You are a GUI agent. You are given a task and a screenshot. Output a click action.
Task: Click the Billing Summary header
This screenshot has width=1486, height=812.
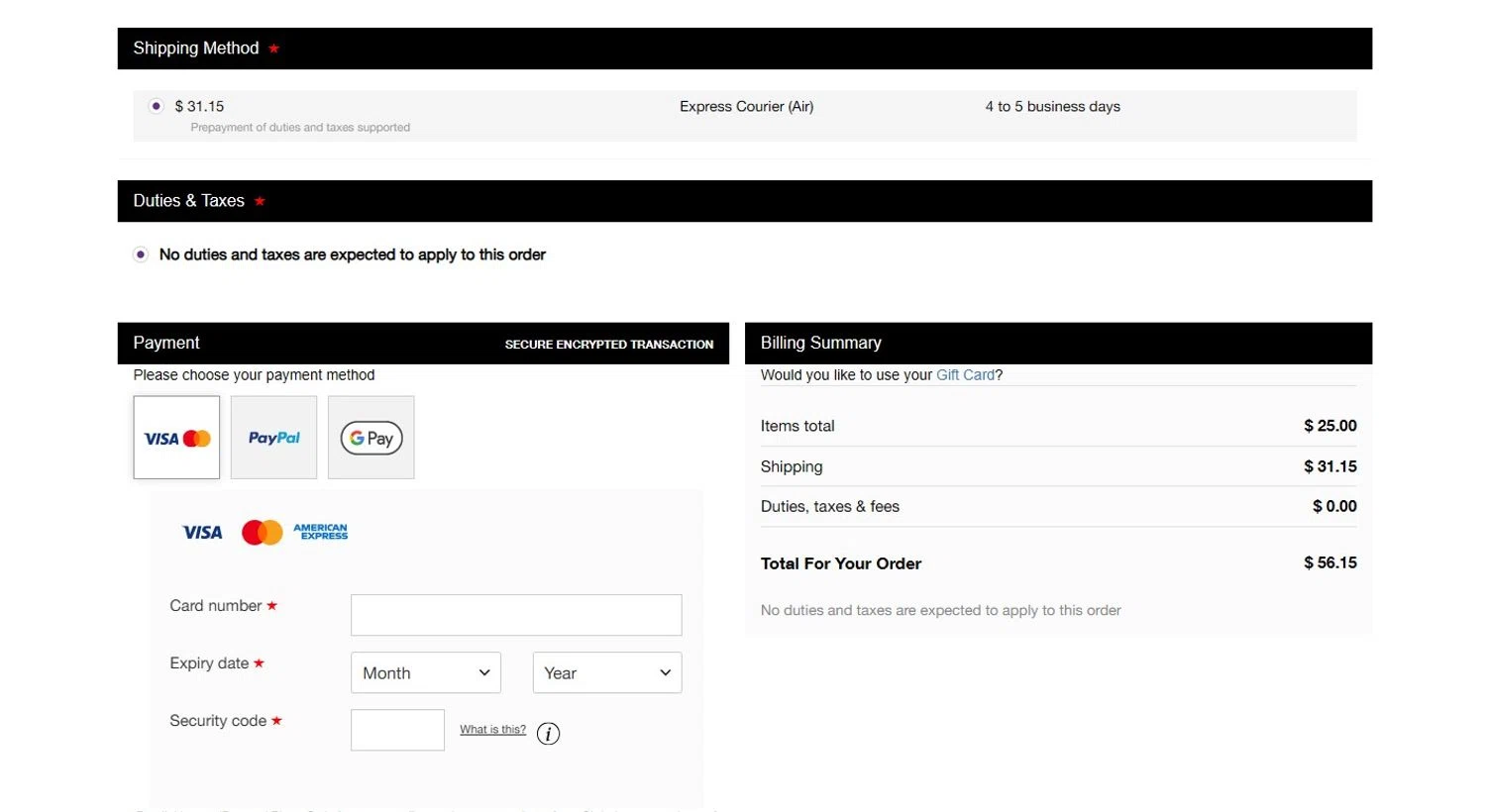click(x=1058, y=343)
